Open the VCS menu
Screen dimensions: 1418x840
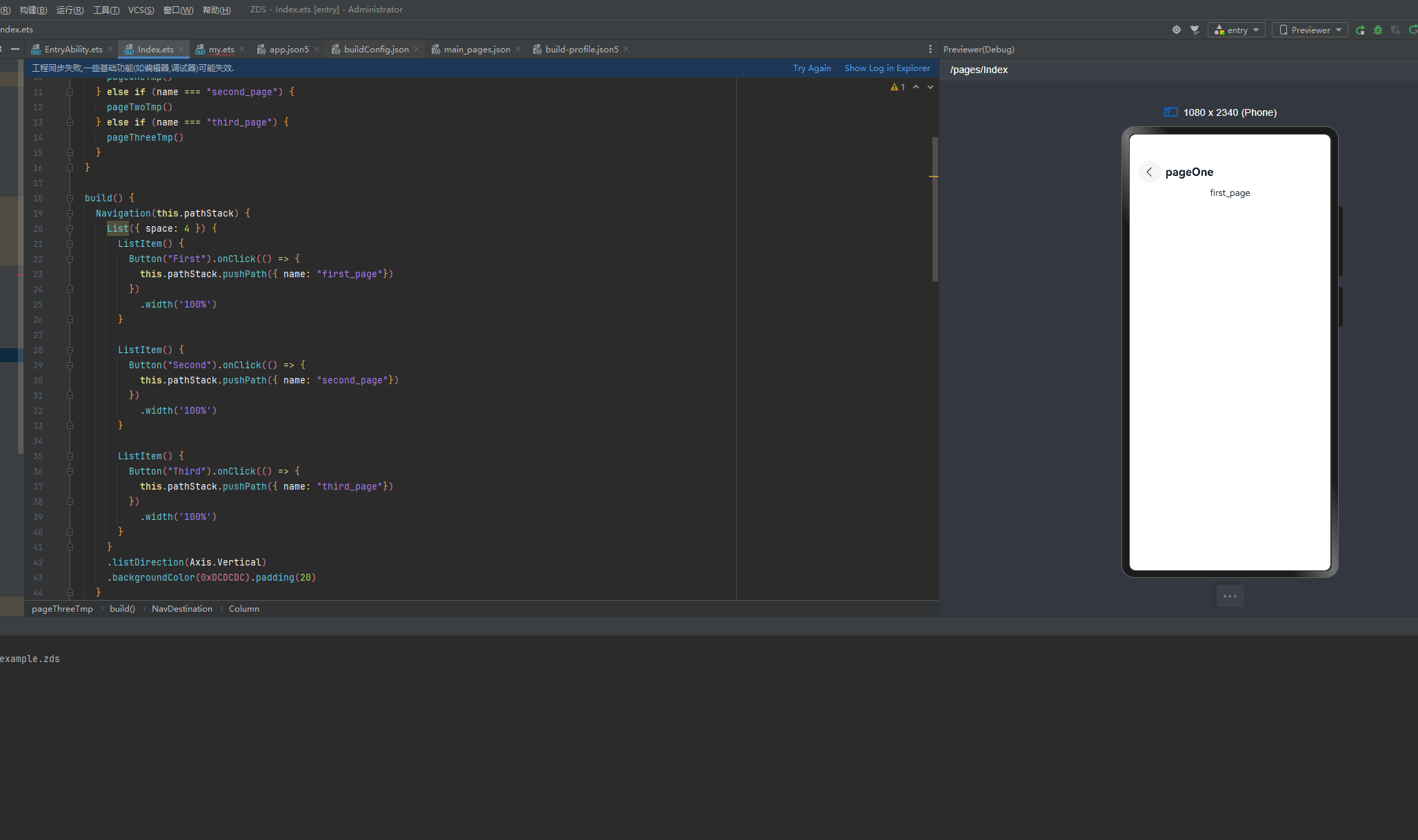click(141, 10)
